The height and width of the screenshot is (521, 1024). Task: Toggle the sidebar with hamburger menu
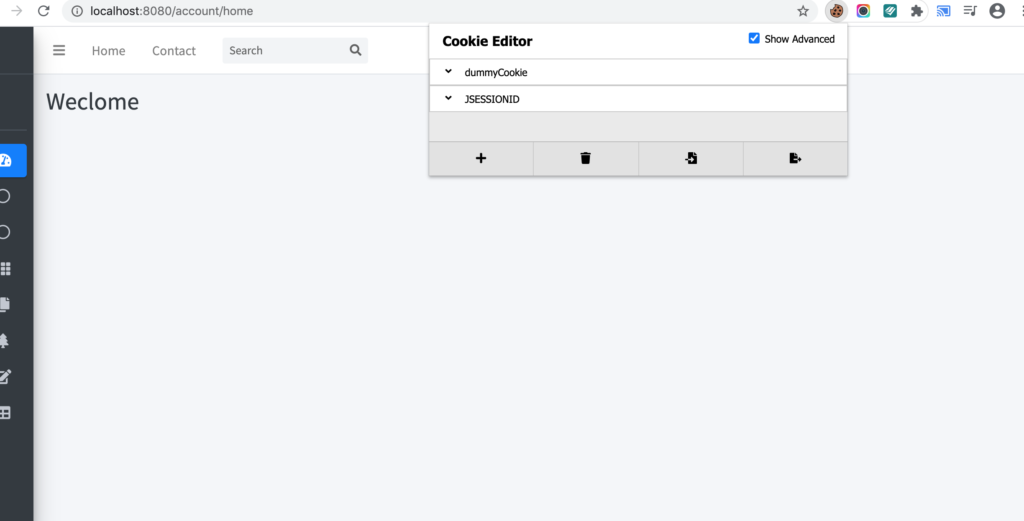tap(59, 50)
